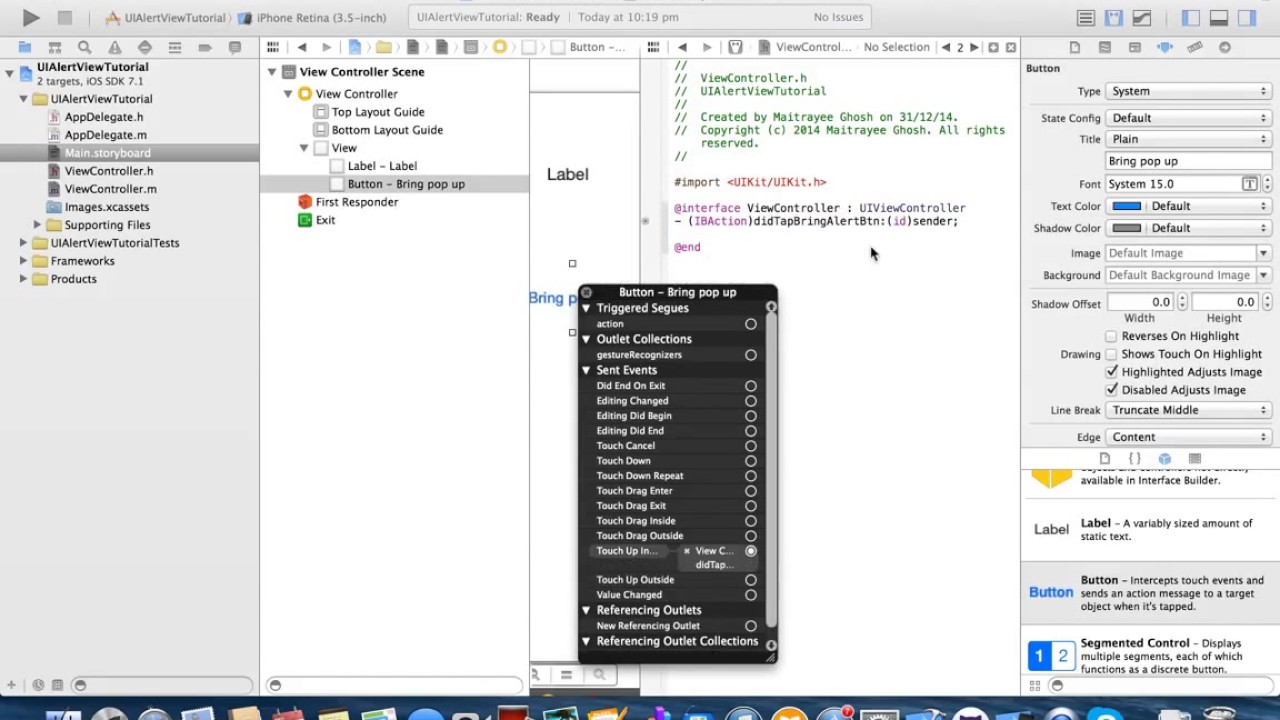Close the Button connections popup
Viewport: 1280px width, 720px height.
pos(586,292)
